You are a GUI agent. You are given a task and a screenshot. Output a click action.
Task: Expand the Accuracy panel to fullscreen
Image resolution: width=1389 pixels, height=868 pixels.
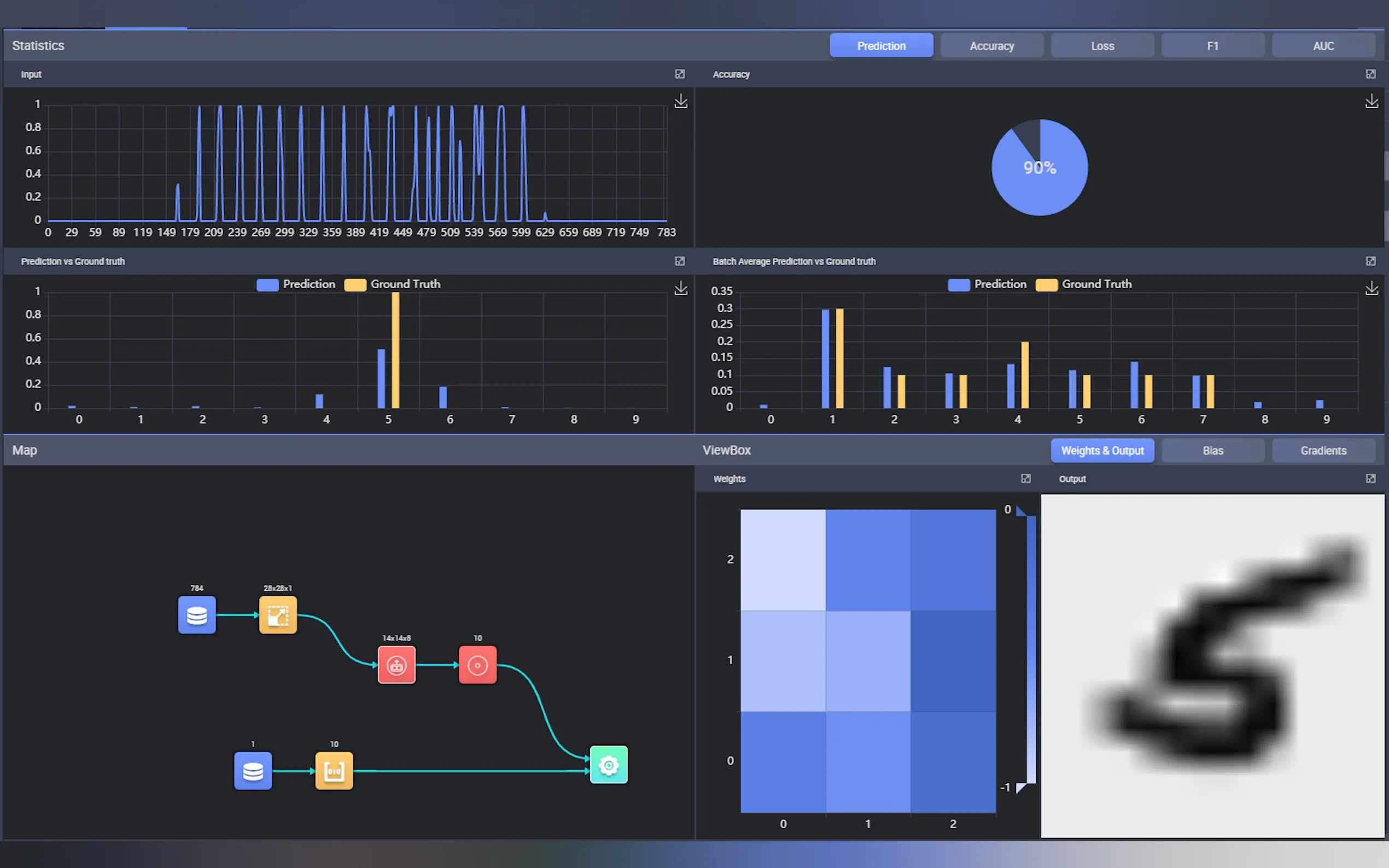tap(1370, 74)
